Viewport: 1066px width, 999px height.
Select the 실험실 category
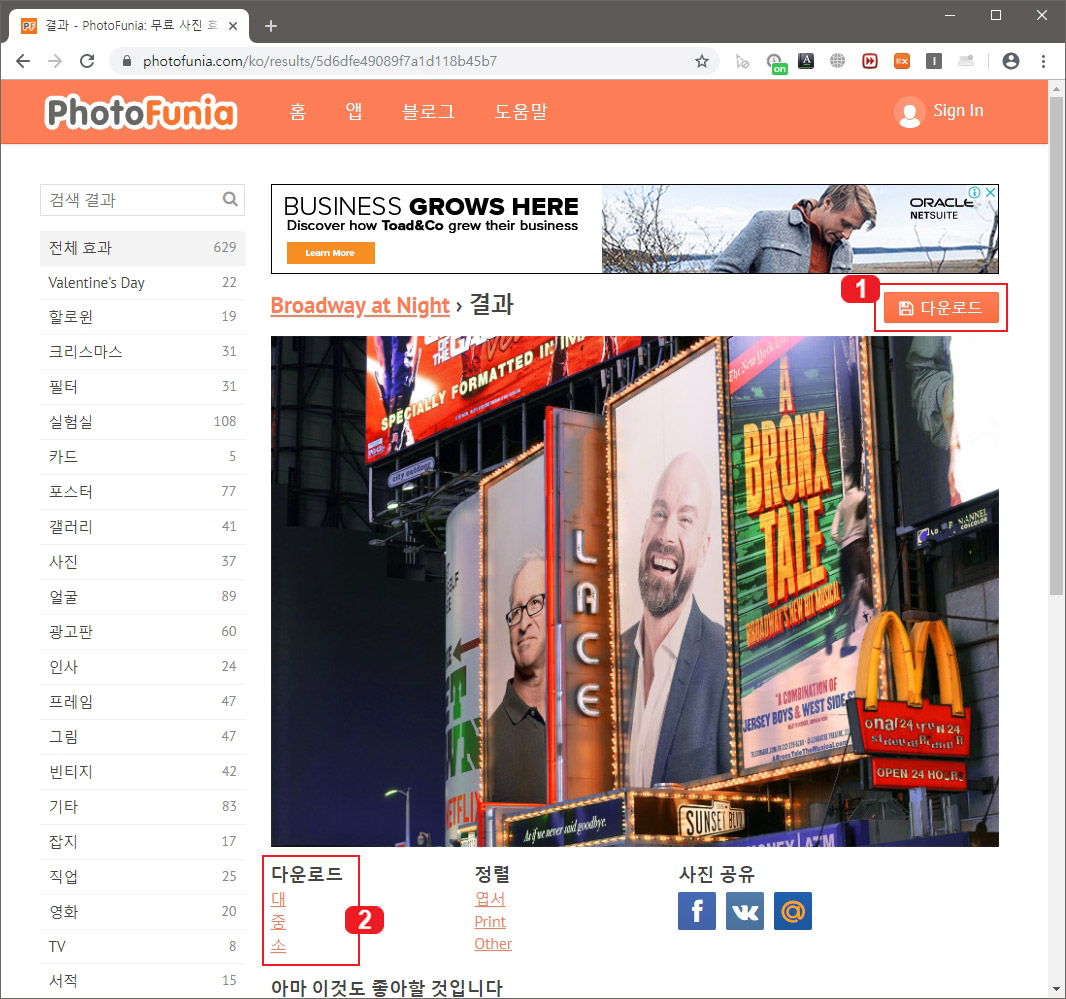[x=143, y=422]
